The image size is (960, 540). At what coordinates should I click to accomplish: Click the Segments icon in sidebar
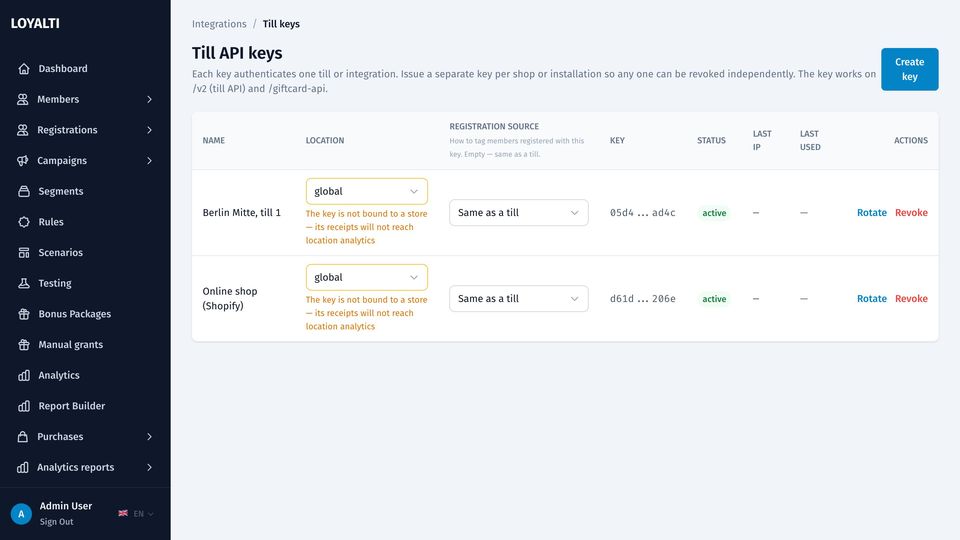click(x=24, y=191)
